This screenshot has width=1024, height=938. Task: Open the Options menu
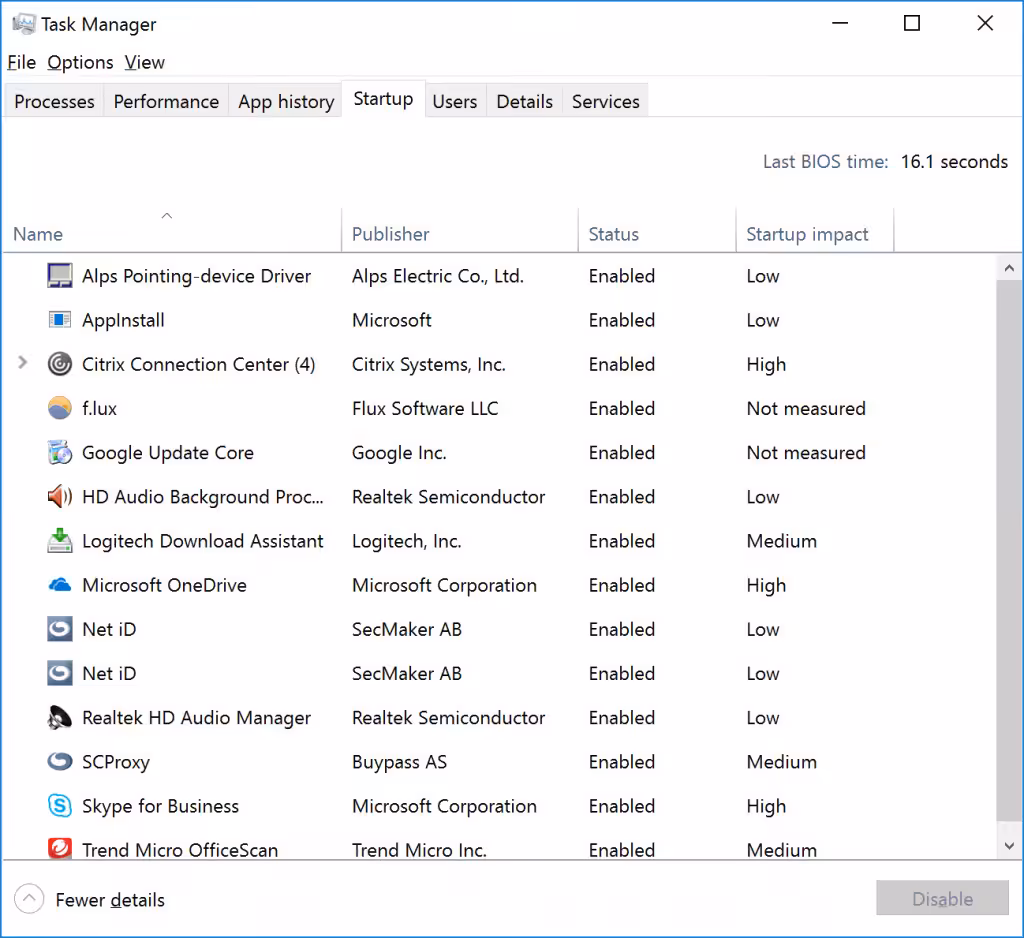point(80,62)
